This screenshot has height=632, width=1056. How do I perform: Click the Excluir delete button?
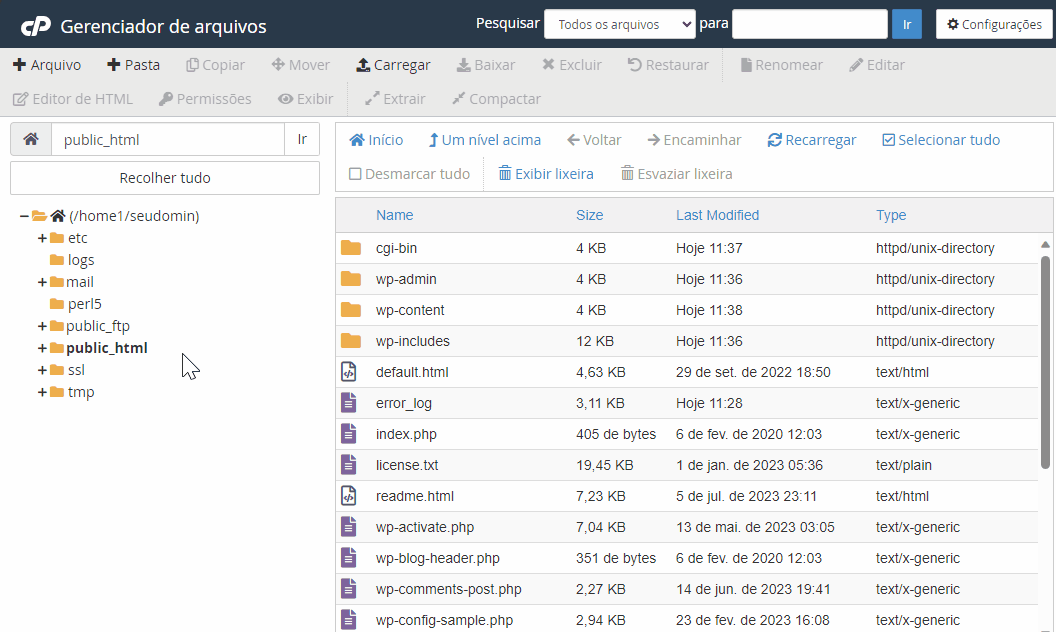[x=572, y=65]
